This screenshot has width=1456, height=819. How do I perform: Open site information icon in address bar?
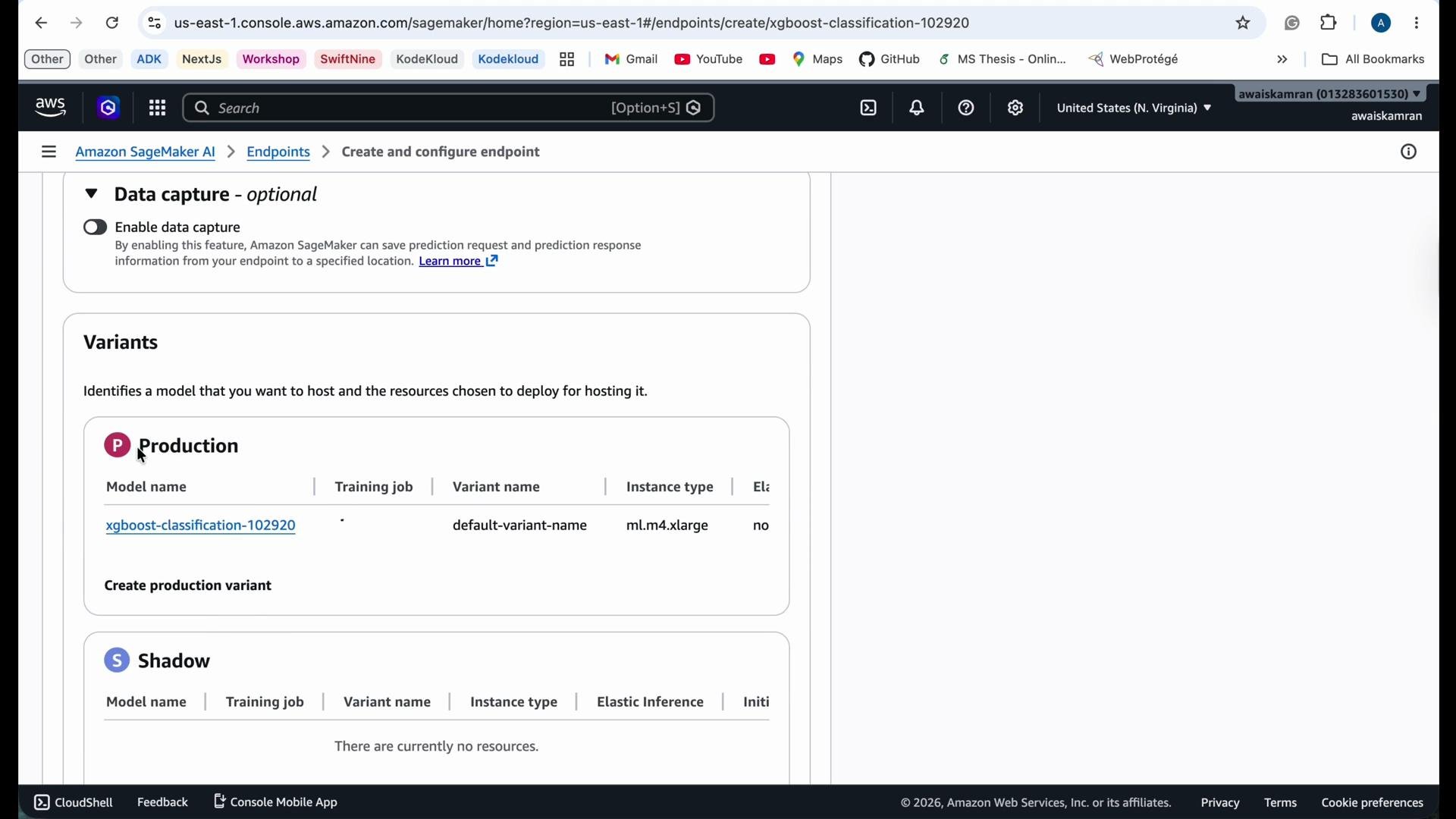click(155, 24)
